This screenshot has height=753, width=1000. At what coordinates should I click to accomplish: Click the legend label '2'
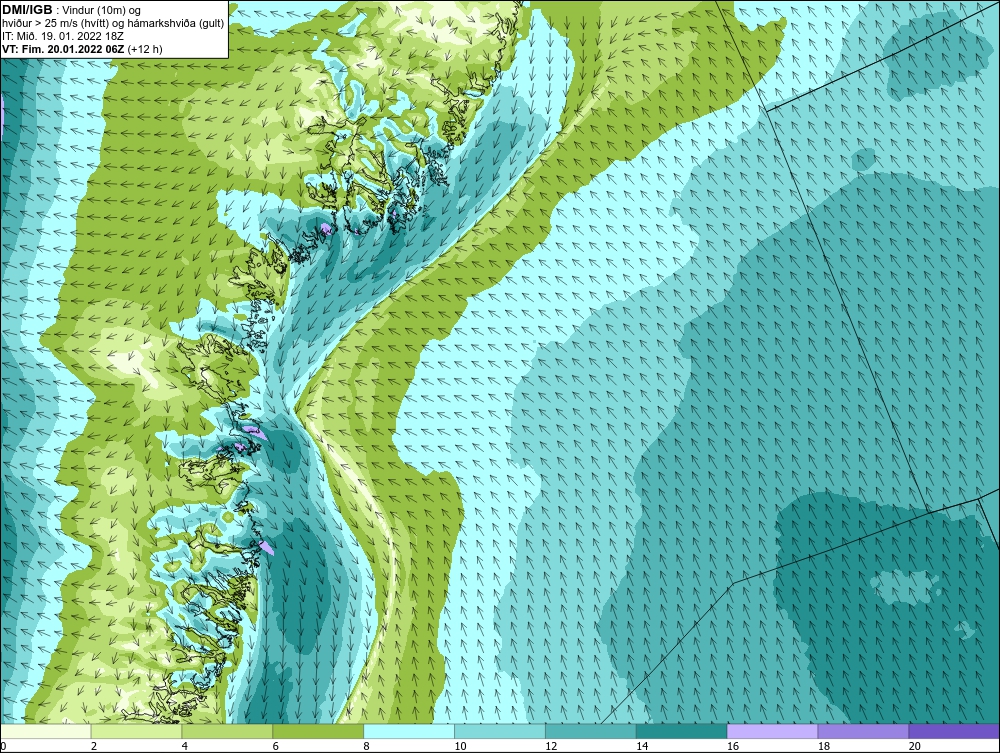(94, 746)
